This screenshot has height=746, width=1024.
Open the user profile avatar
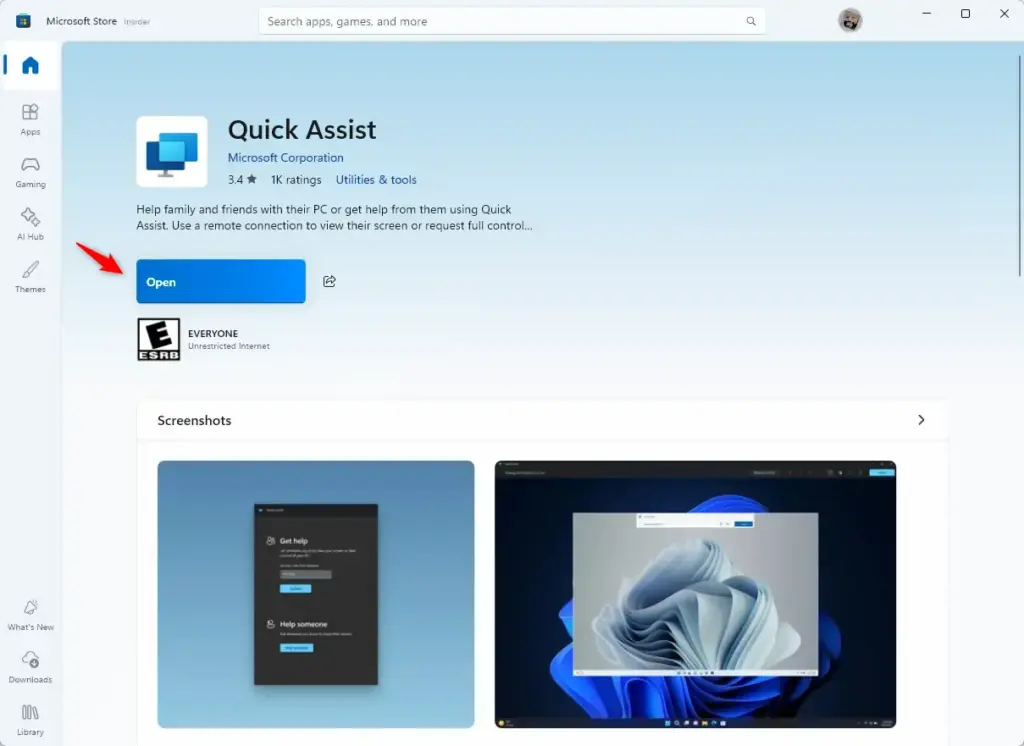point(850,20)
